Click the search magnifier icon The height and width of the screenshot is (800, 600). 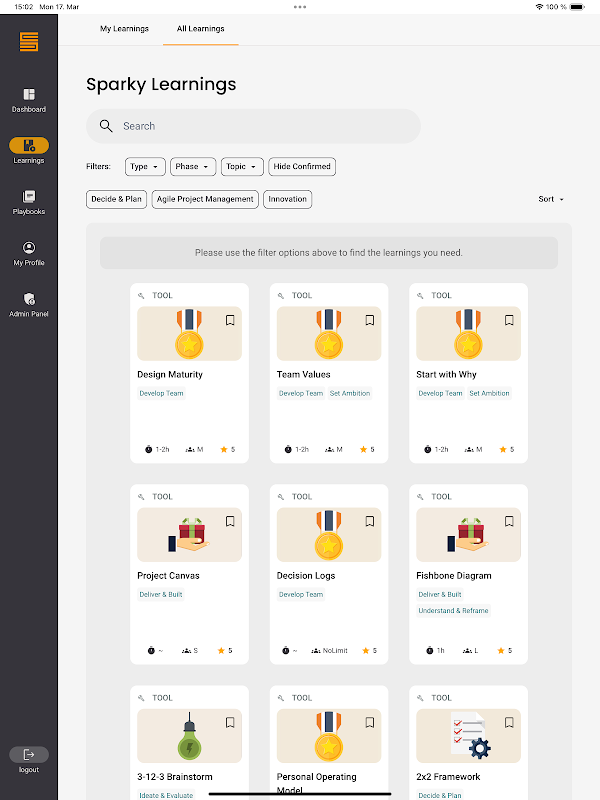(106, 126)
